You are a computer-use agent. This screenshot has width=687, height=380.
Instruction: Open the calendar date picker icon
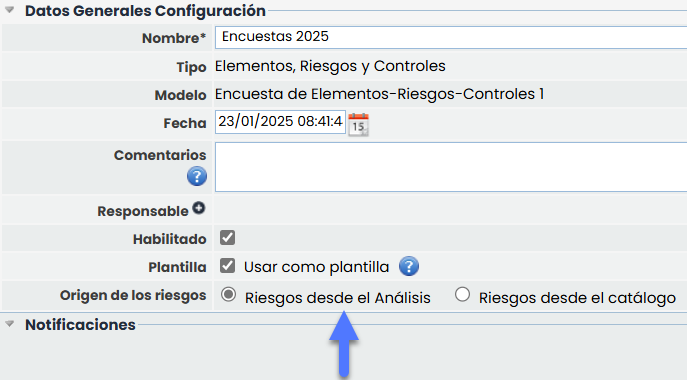[x=358, y=124]
